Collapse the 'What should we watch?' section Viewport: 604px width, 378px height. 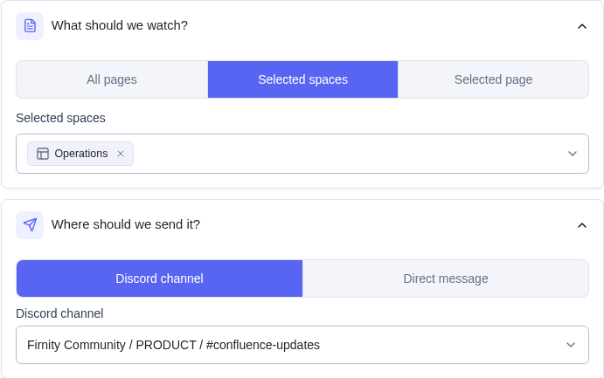(x=582, y=26)
